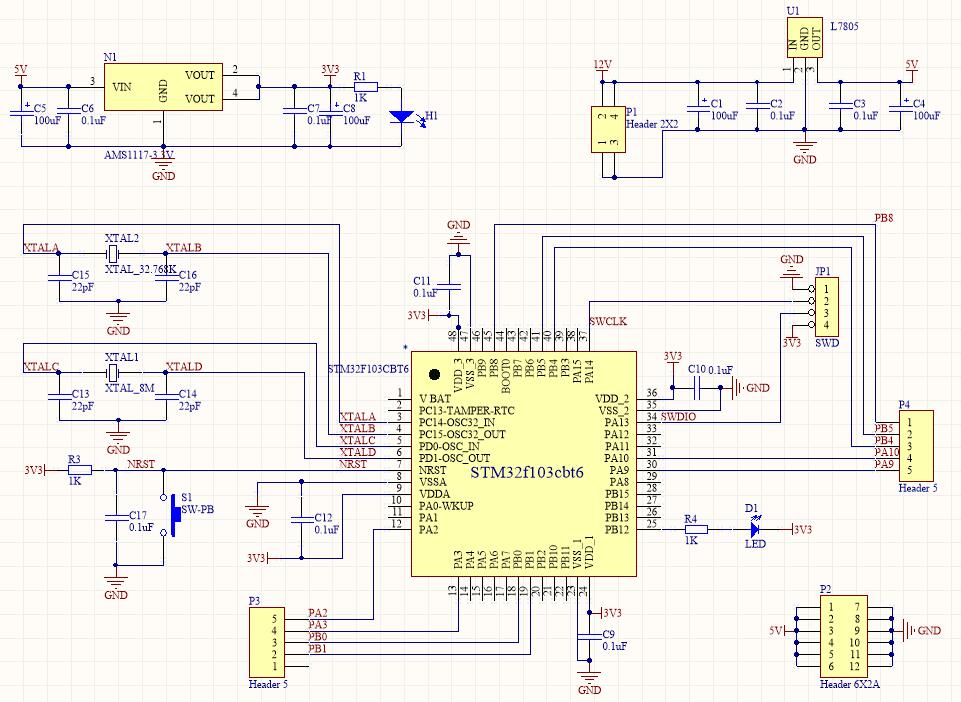Click the 'XTALB' label beside XTAL2

(184, 248)
